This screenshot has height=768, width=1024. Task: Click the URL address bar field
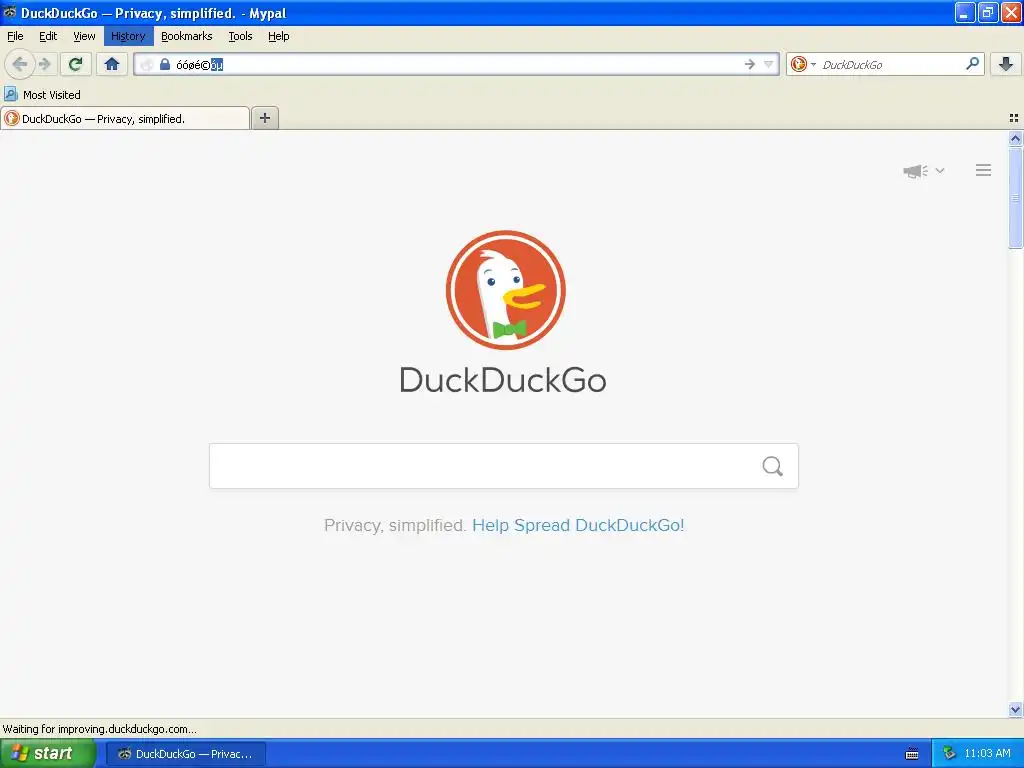[457, 64]
